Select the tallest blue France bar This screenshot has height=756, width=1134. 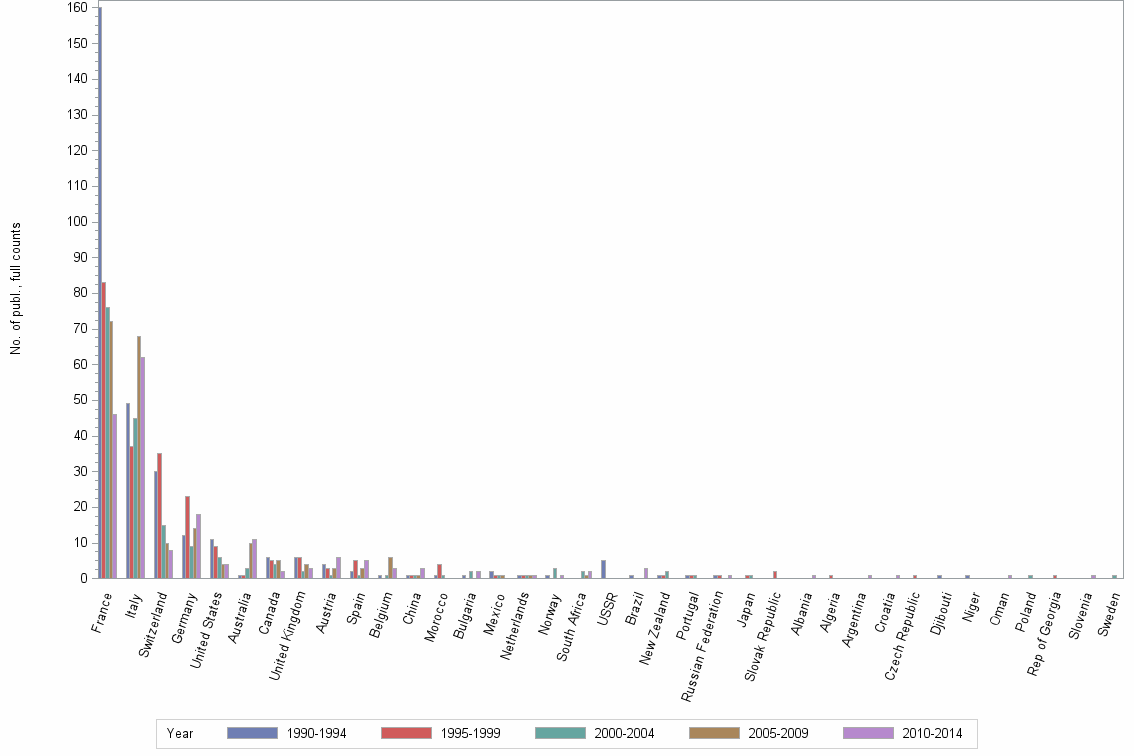pyautogui.click(x=100, y=300)
